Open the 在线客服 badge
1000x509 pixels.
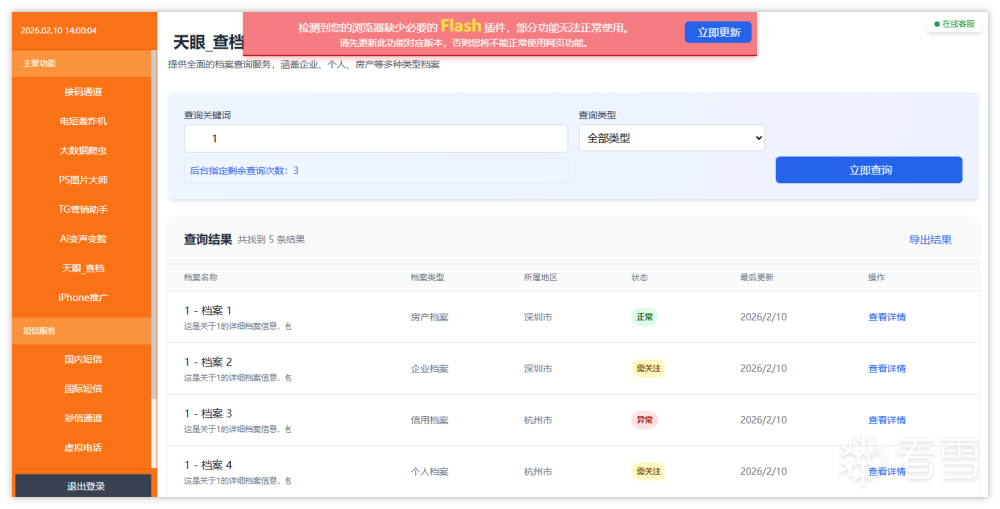click(x=954, y=24)
